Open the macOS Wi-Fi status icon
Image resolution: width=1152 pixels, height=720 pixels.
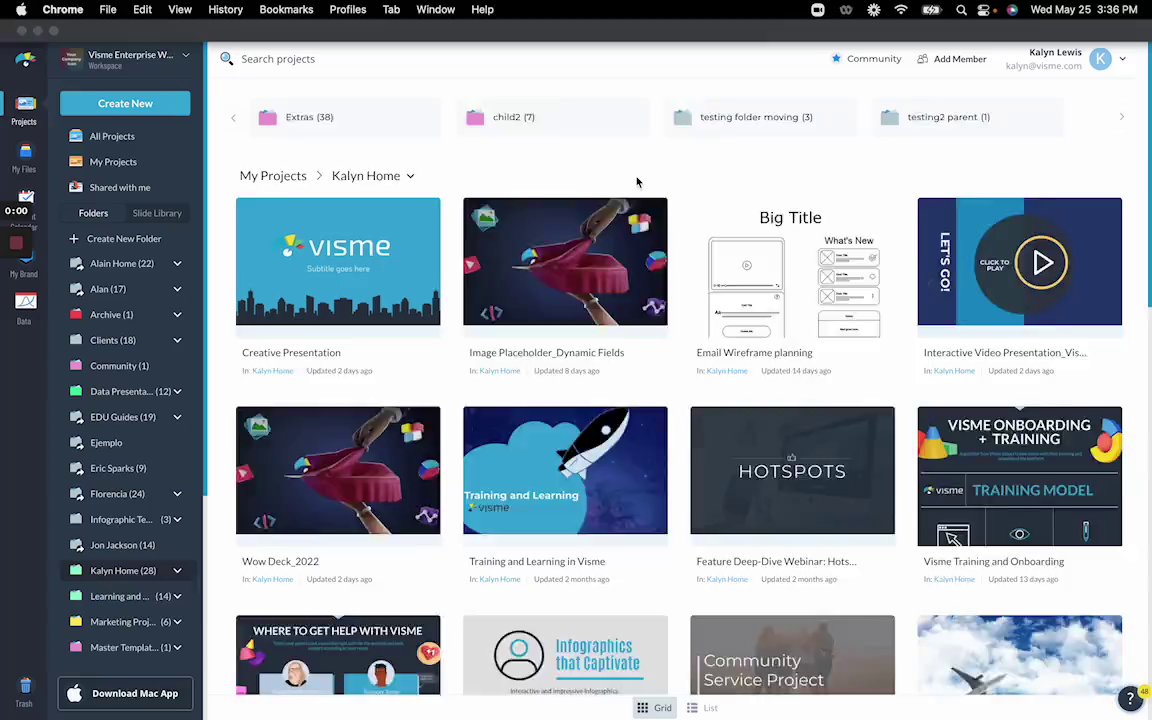[x=901, y=10]
